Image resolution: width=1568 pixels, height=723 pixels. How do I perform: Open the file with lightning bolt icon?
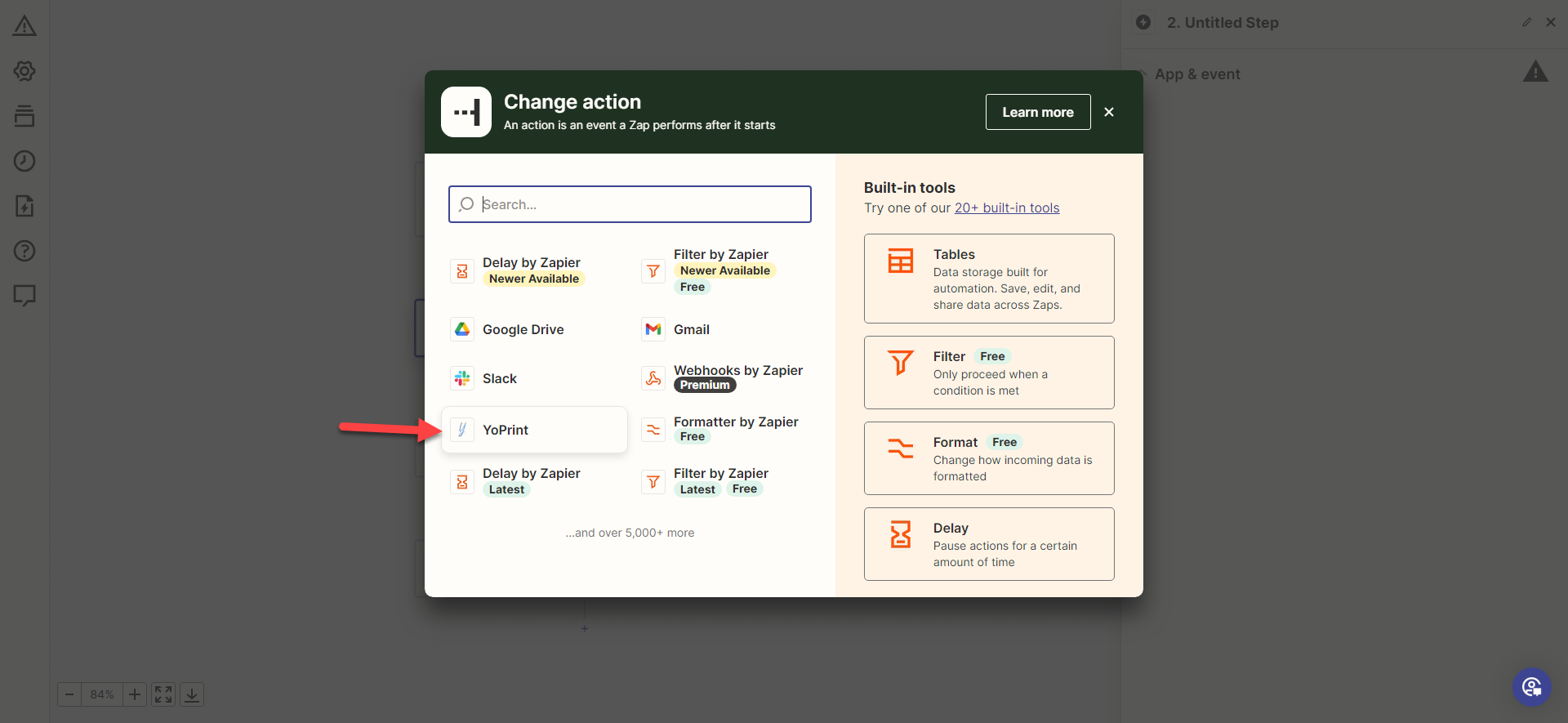tap(24, 206)
